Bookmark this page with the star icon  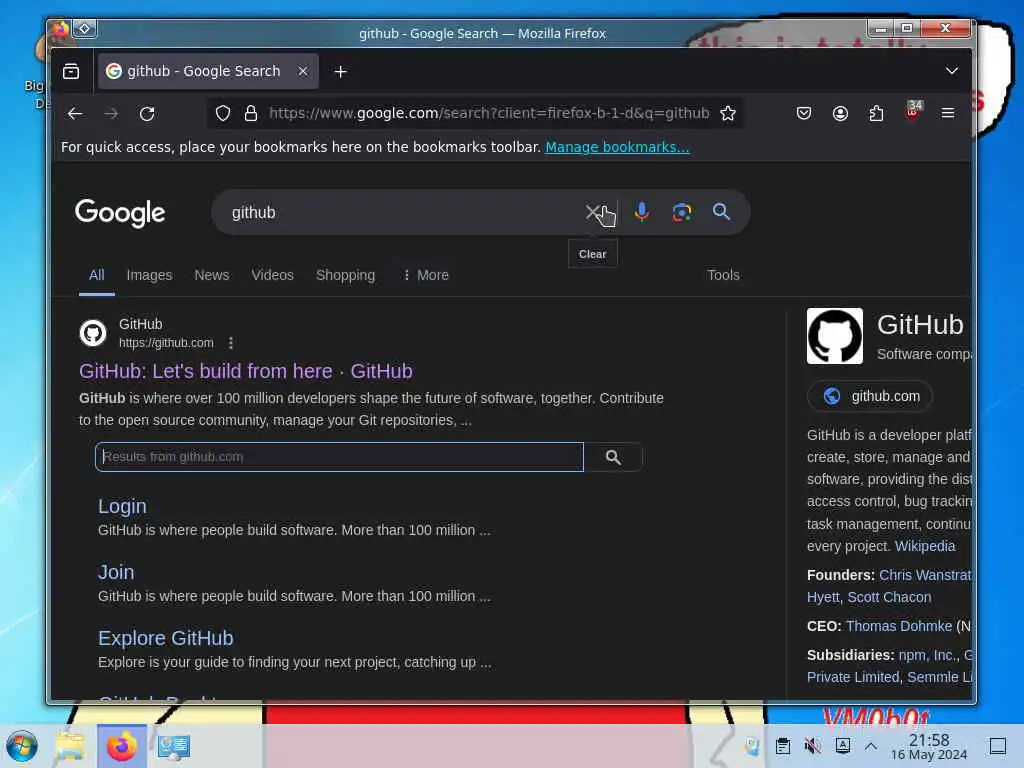point(728,114)
